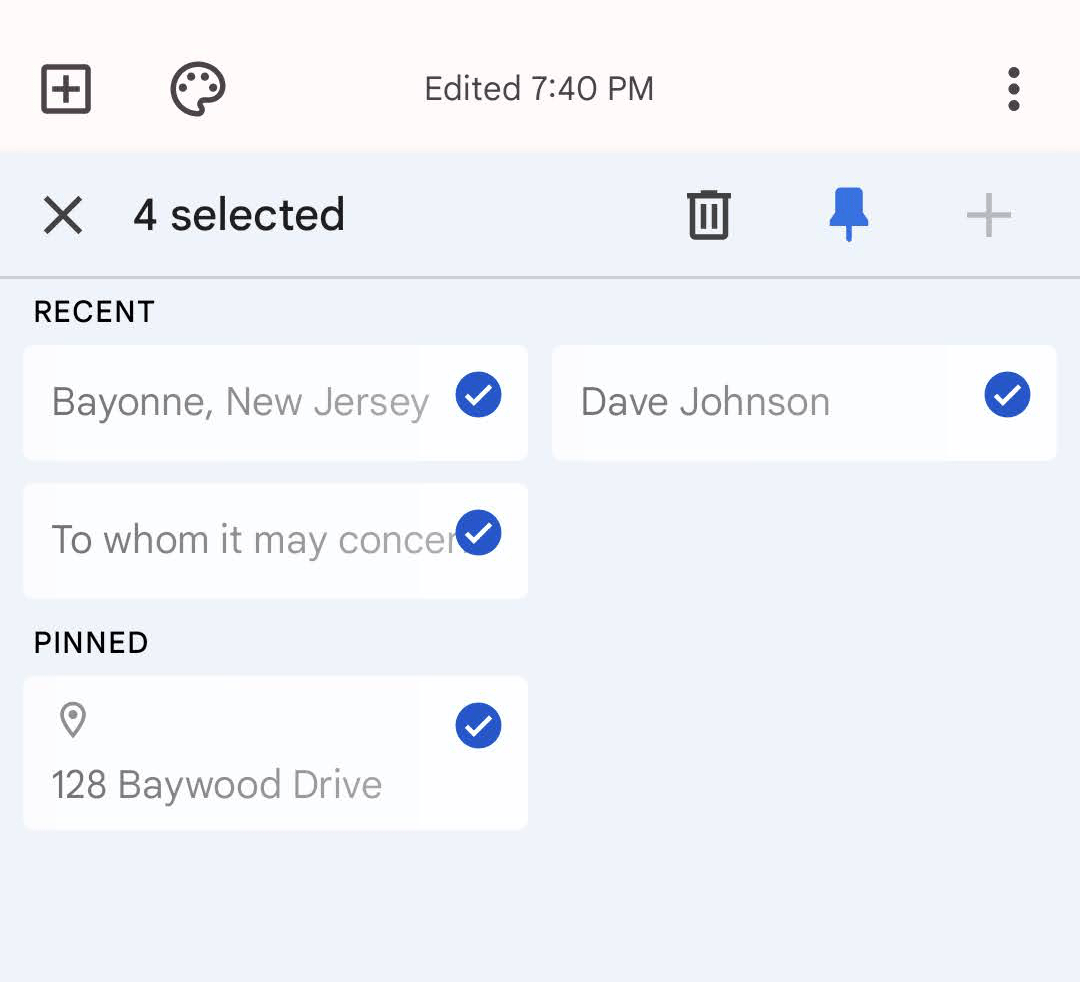
Task: Uncheck the 128 Baywood Drive card
Action: click(478, 725)
